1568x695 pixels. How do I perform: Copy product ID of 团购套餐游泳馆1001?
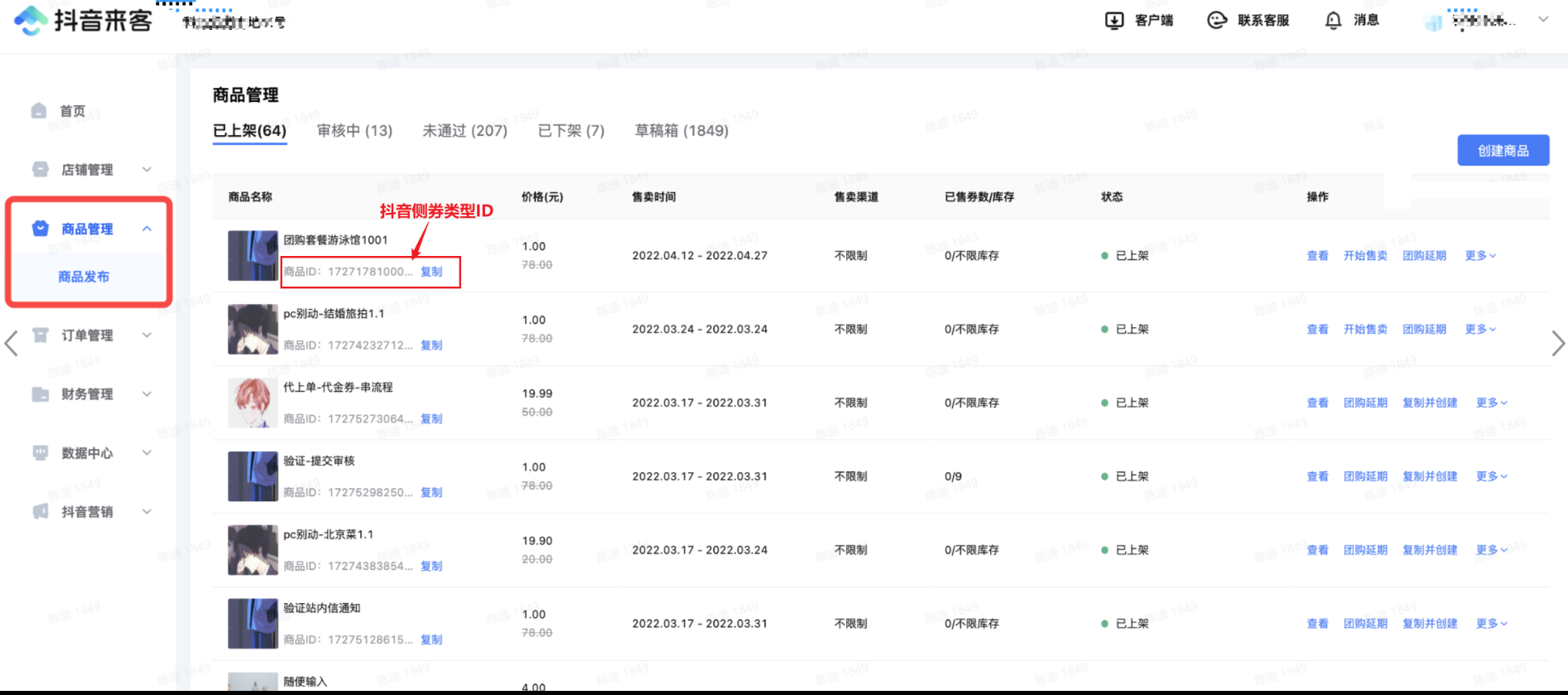431,272
